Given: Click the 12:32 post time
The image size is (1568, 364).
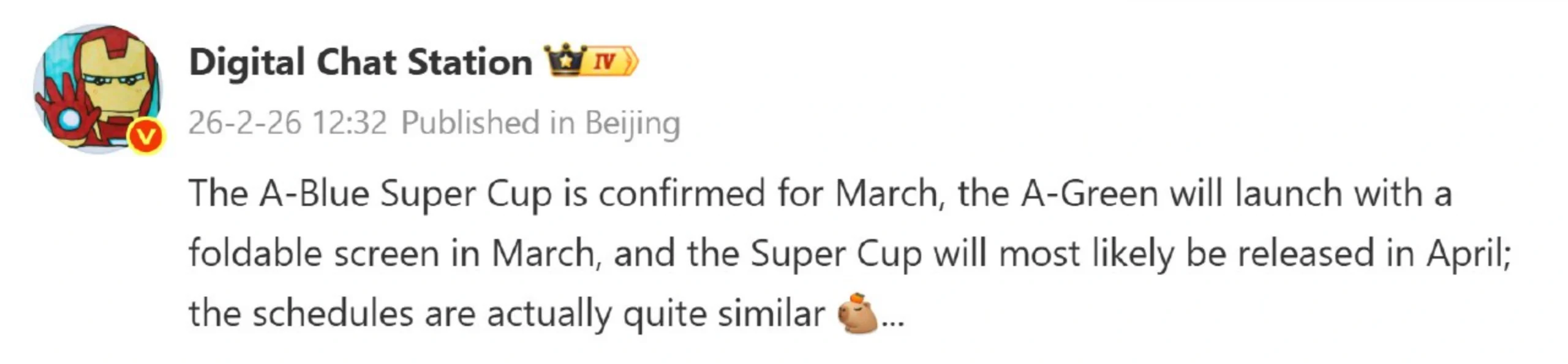Looking at the screenshot, I should coord(349,123).
